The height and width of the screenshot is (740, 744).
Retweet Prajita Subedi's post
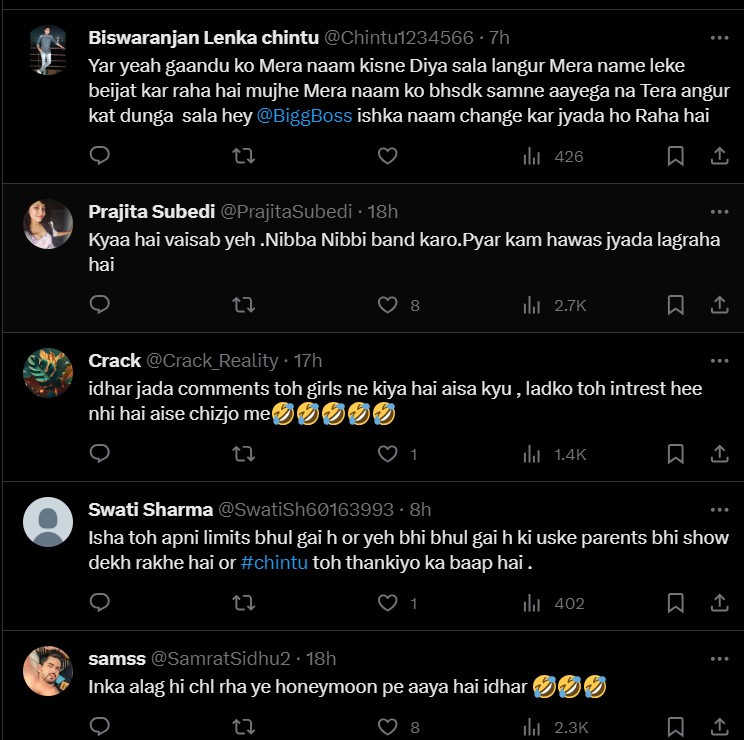[x=243, y=305]
